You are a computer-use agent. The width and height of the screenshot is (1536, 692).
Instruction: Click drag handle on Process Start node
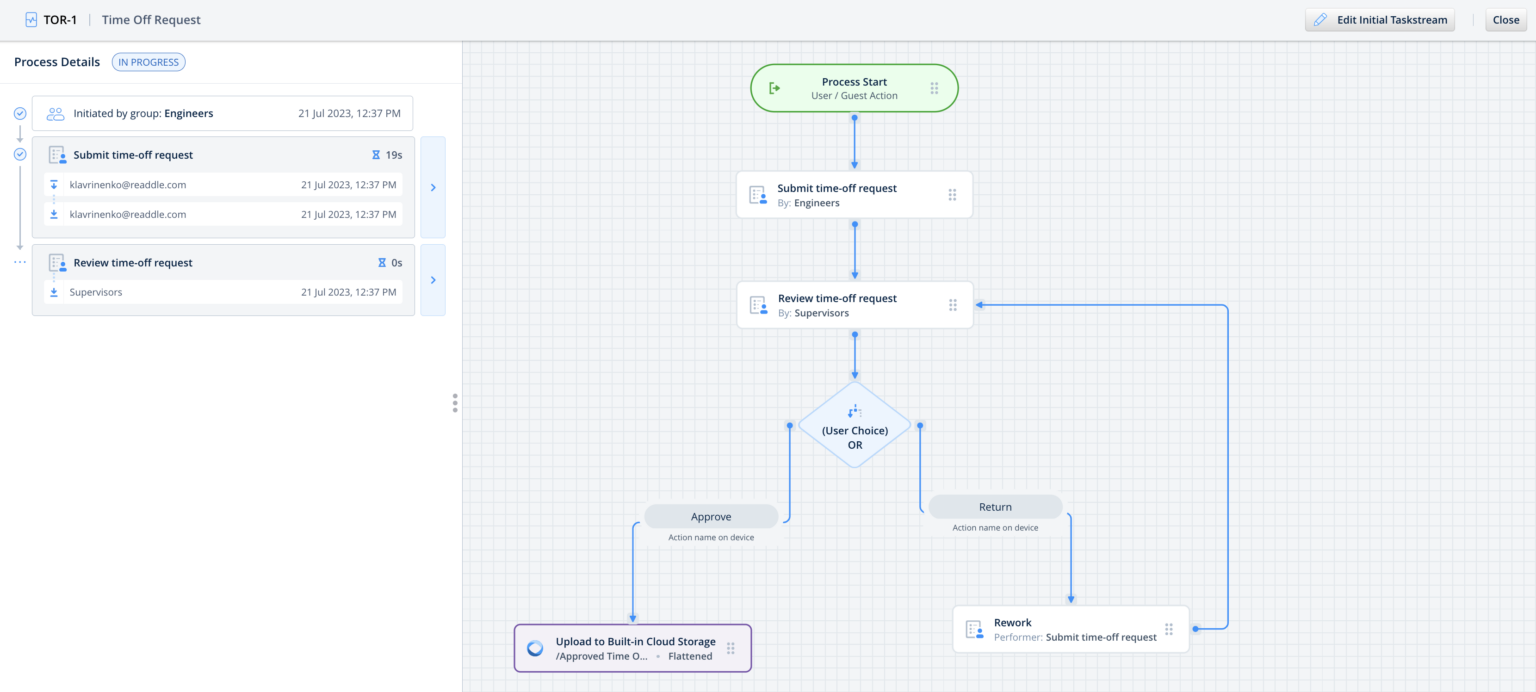tap(934, 88)
